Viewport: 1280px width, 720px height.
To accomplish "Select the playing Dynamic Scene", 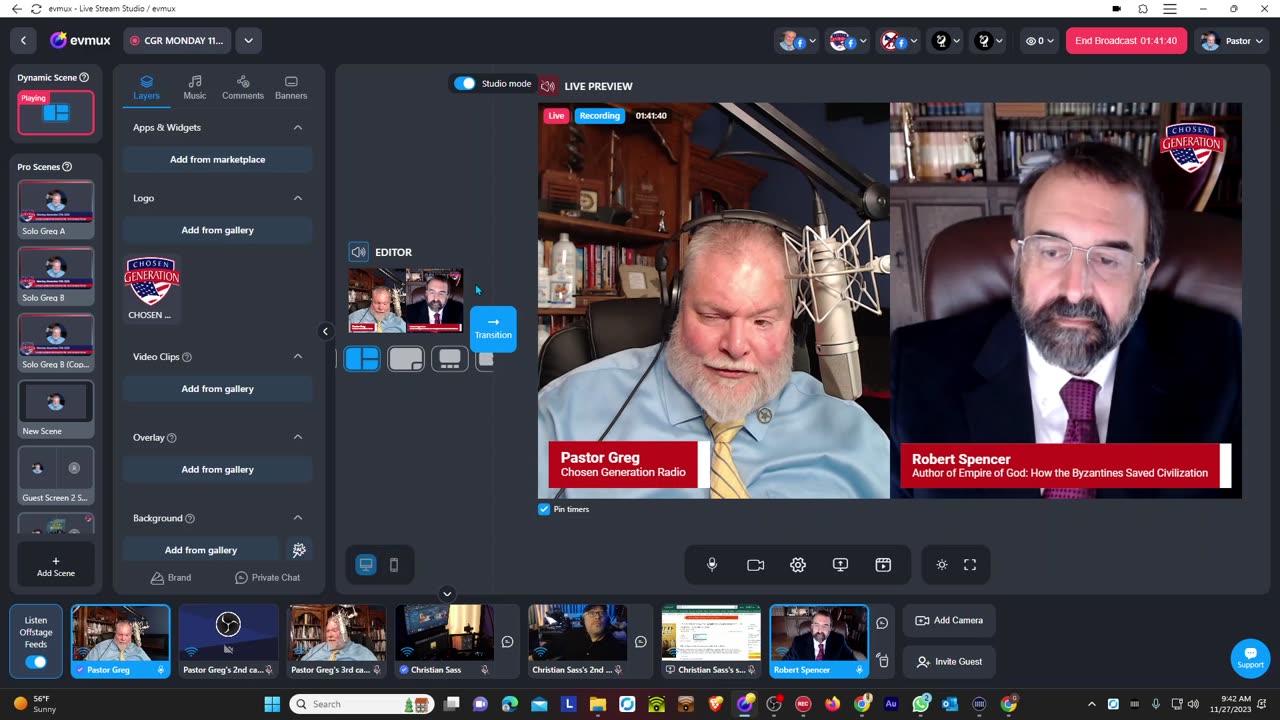I will [56, 112].
